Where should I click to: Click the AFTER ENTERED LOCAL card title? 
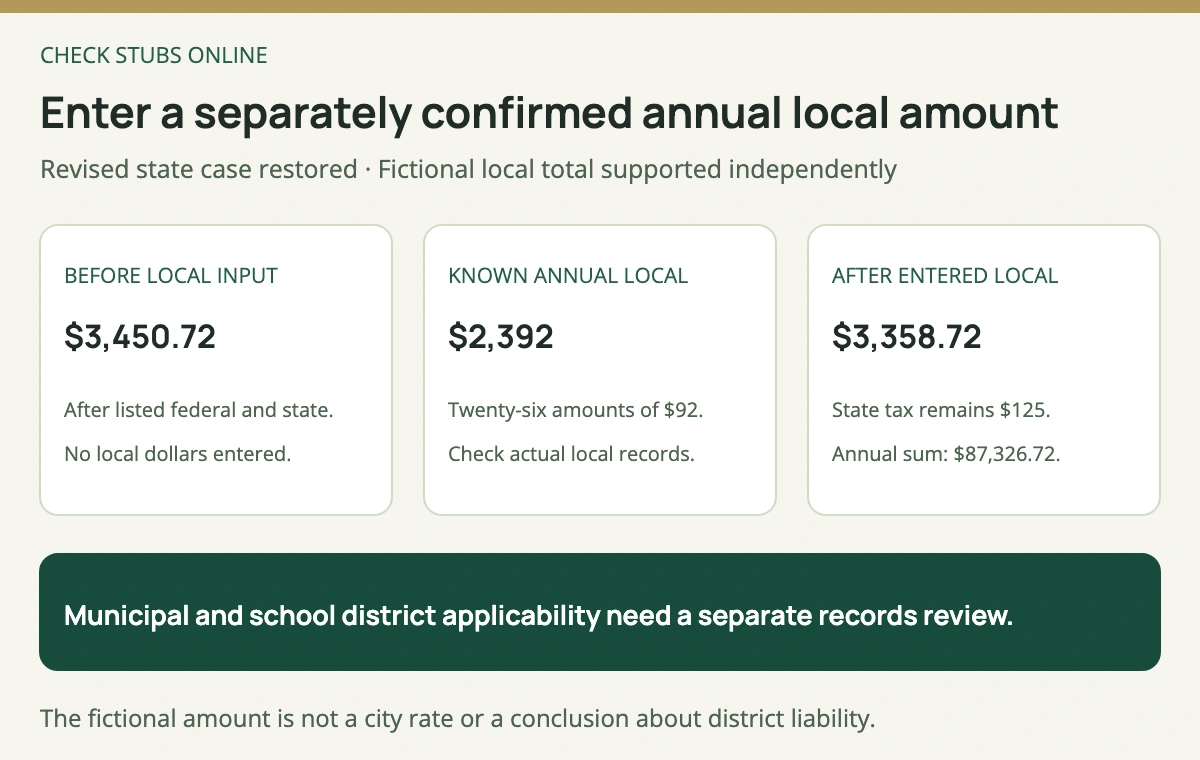tap(945, 276)
